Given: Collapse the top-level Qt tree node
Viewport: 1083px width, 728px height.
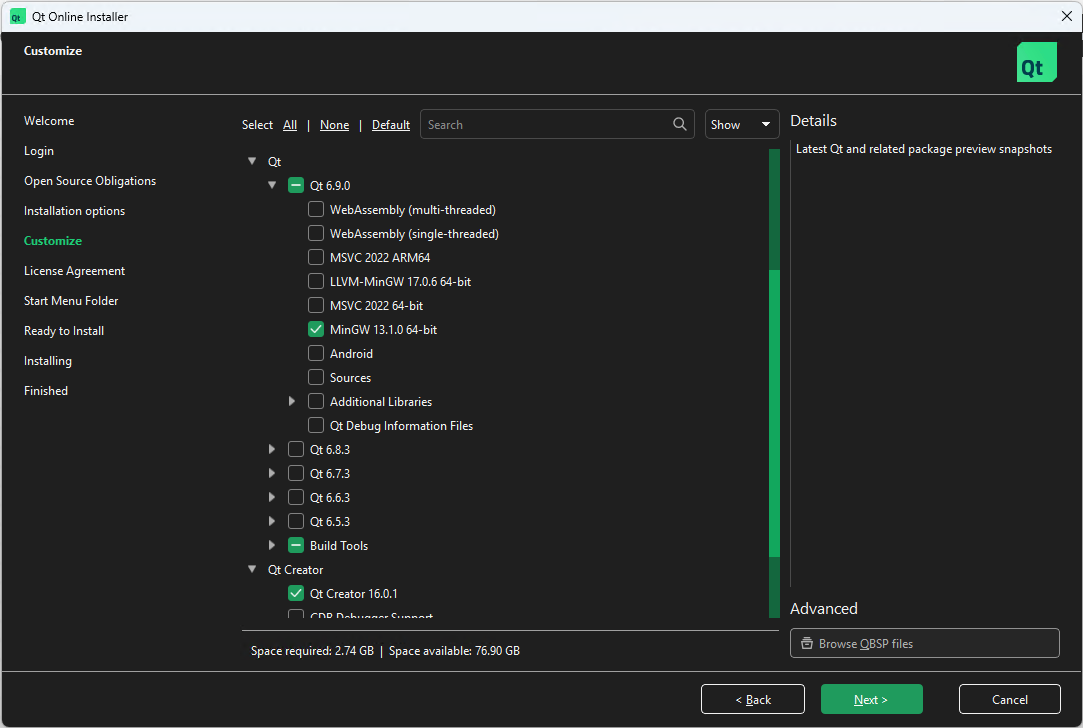Looking at the screenshot, I should click(x=252, y=161).
